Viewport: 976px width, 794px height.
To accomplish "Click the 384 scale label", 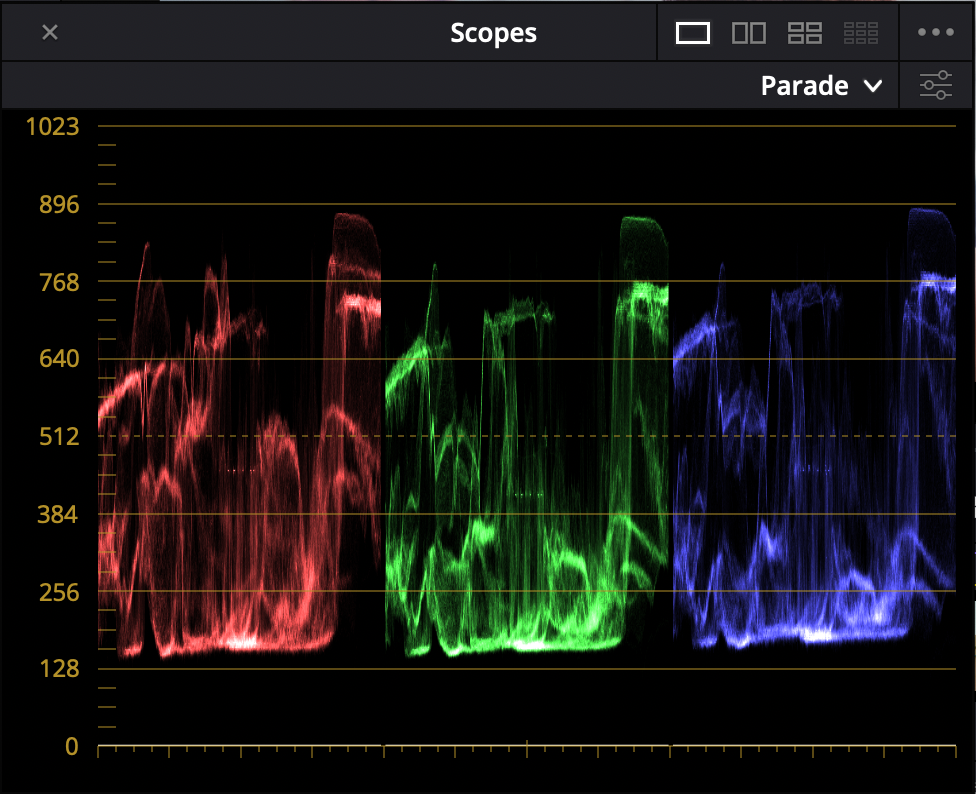I will pyautogui.click(x=58, y=514).
